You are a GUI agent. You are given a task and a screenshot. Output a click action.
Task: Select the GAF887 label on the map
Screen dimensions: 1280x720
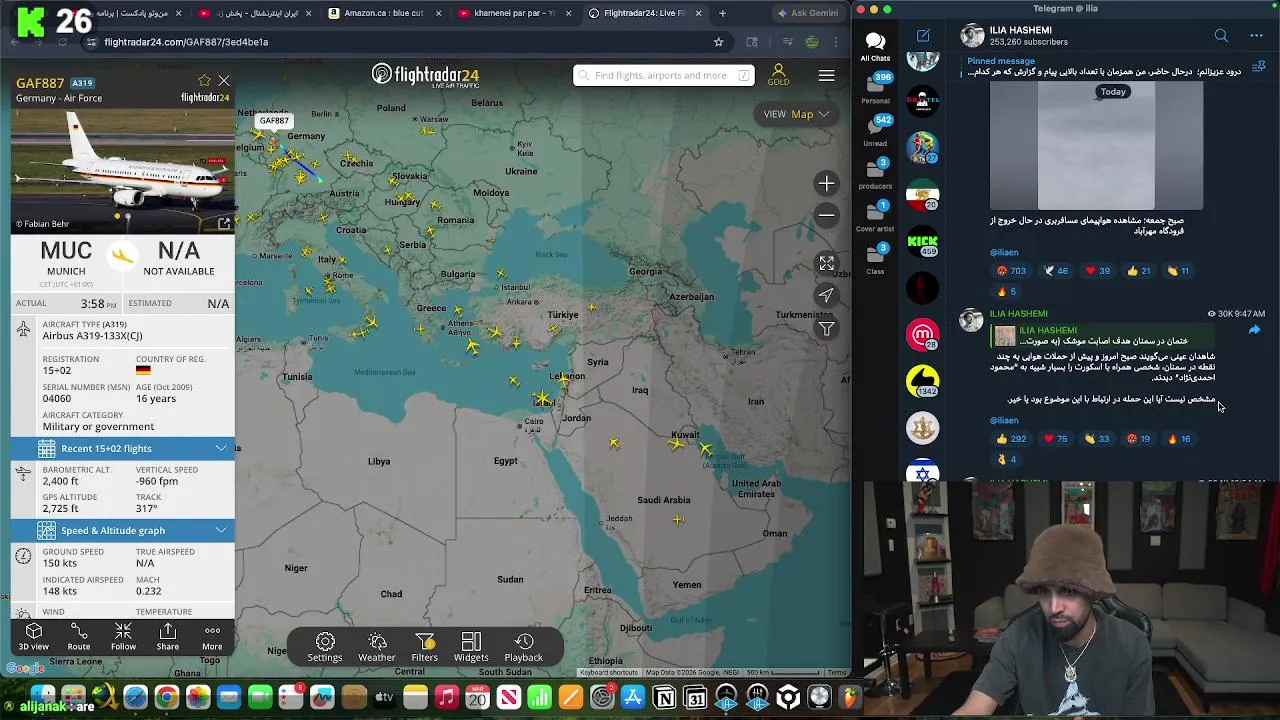(274, 121)
